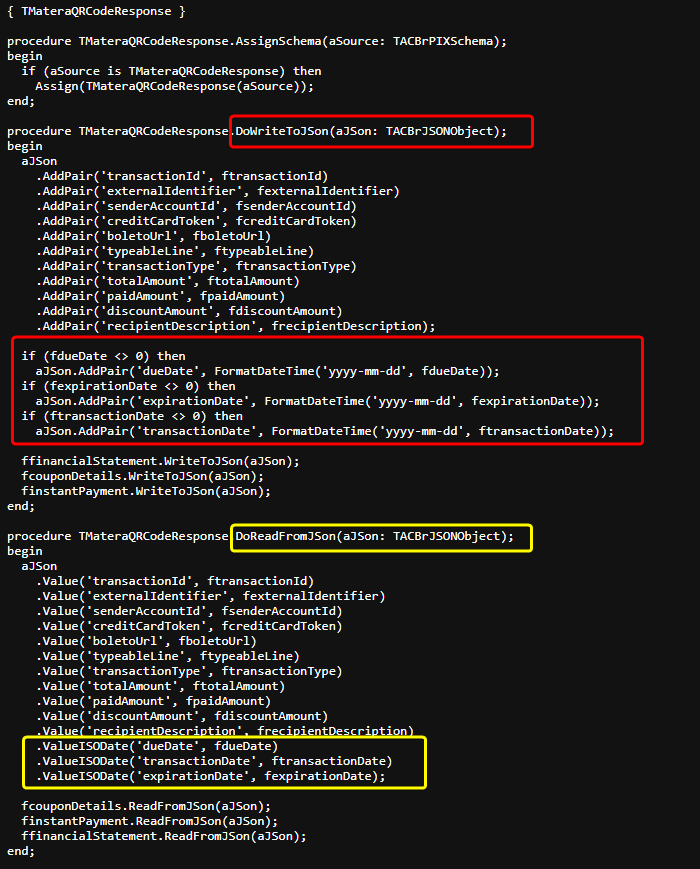Viewport: 700px width, 869px height.
Task: Click the .Value 'transactionId' line
Action: (175, 581)
